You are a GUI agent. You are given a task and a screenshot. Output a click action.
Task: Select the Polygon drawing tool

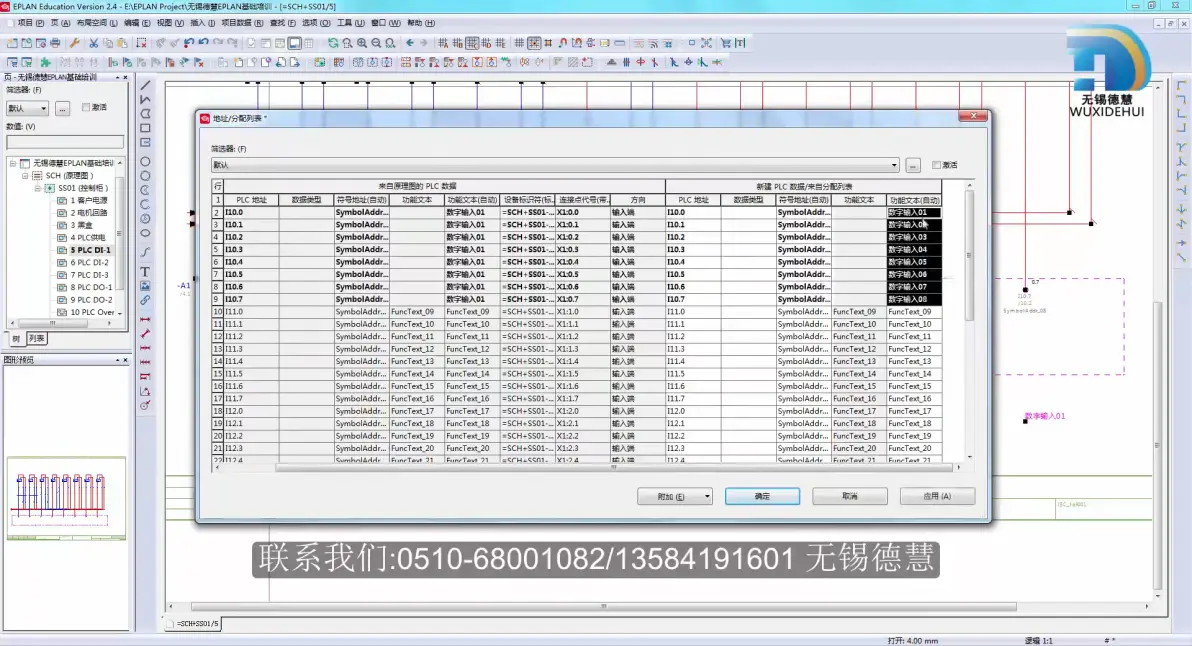tap(145, 114)
